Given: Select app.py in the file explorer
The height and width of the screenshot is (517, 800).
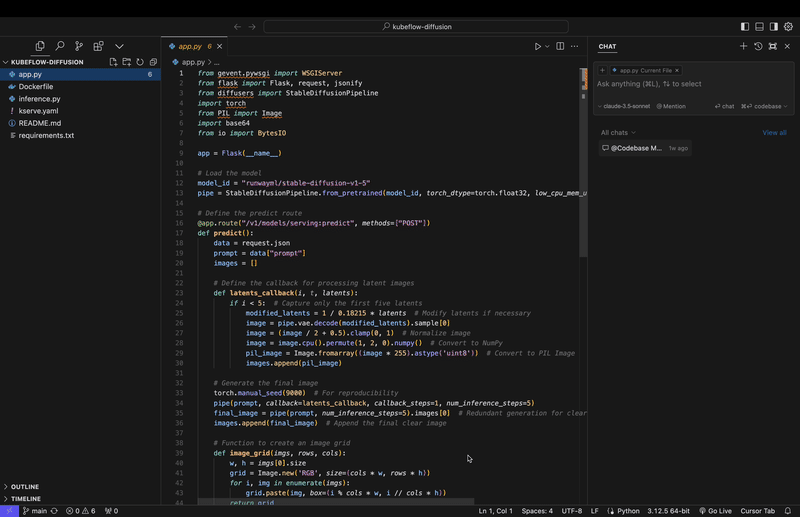Looking at the screenshot, I should coord(80,75).
